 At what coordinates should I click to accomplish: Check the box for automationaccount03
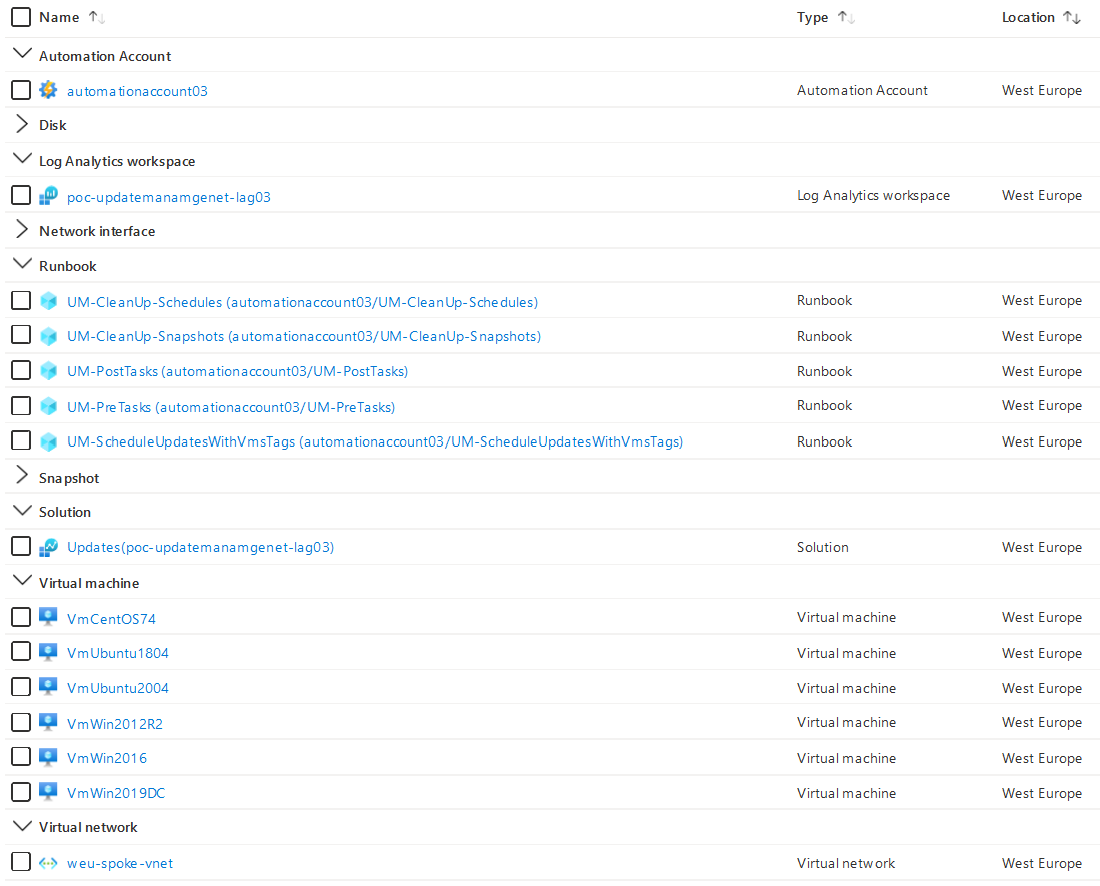pos(21,90)
